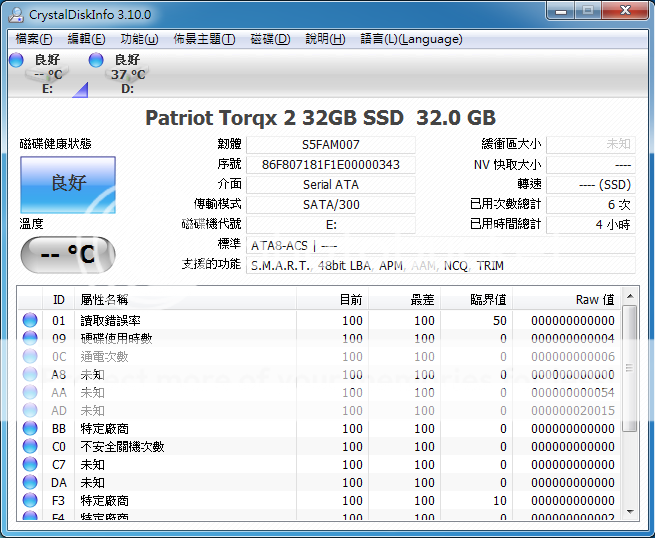Click the transfer mode field SATA/300
Image resolution: width=655 pixels, height=539 pixels.
(331, 205)
